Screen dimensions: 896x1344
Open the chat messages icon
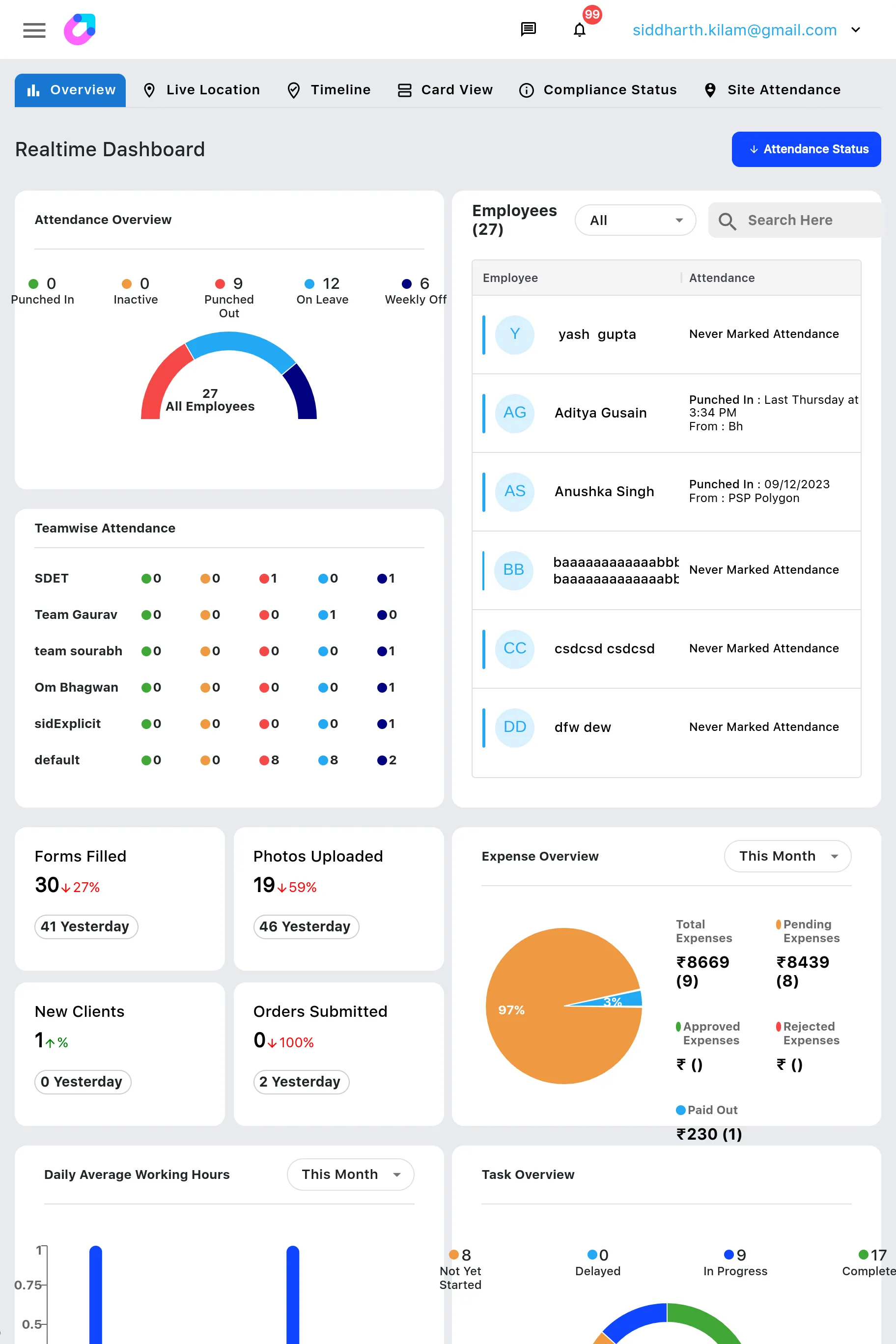pos(528,29)
